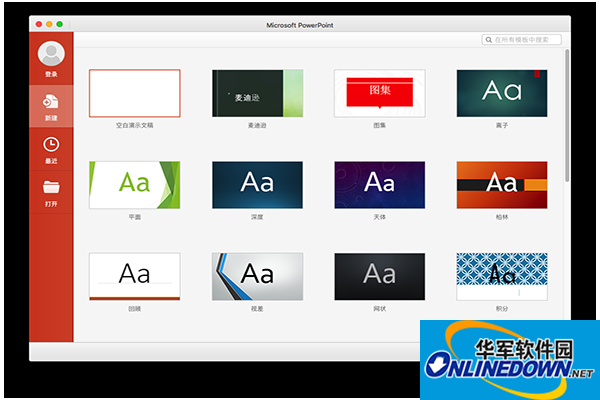The height and width of the screenshot is (400, 600).
Task: Pick the white 回顾 template thumbnail
Action: click(135, 276)
